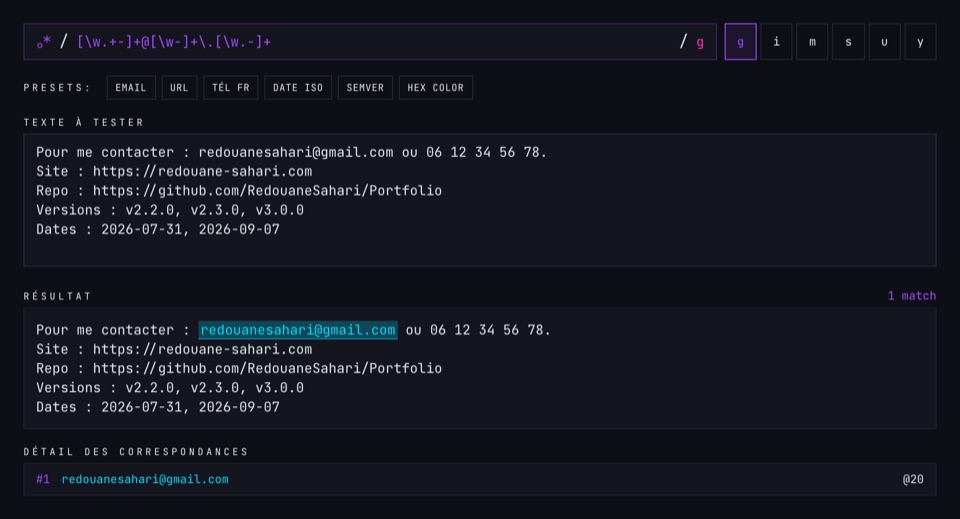
Task: Click the PRESETS label
Action: pos(57,88)
